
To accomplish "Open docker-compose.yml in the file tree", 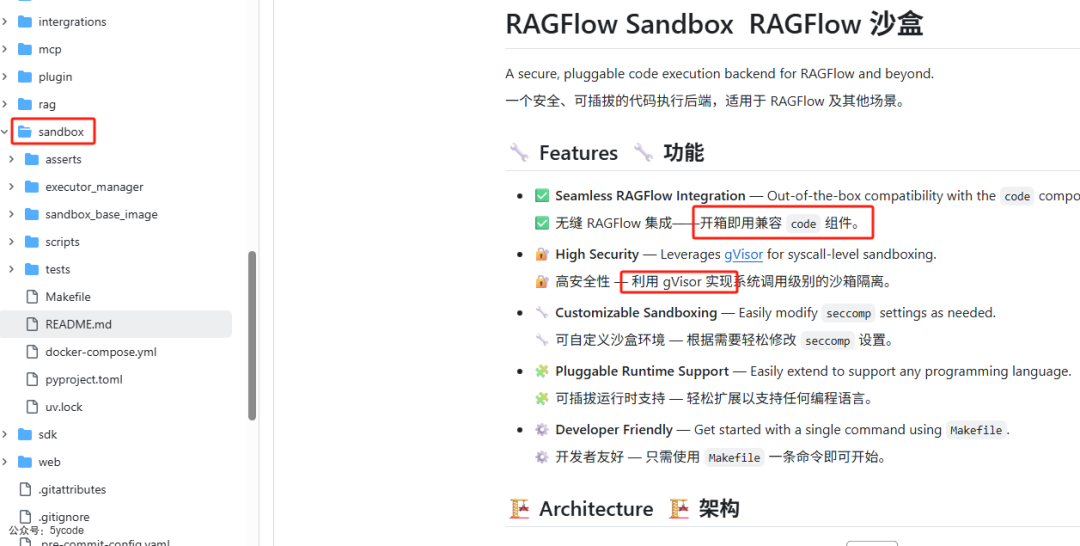I will tap(101, 352).
